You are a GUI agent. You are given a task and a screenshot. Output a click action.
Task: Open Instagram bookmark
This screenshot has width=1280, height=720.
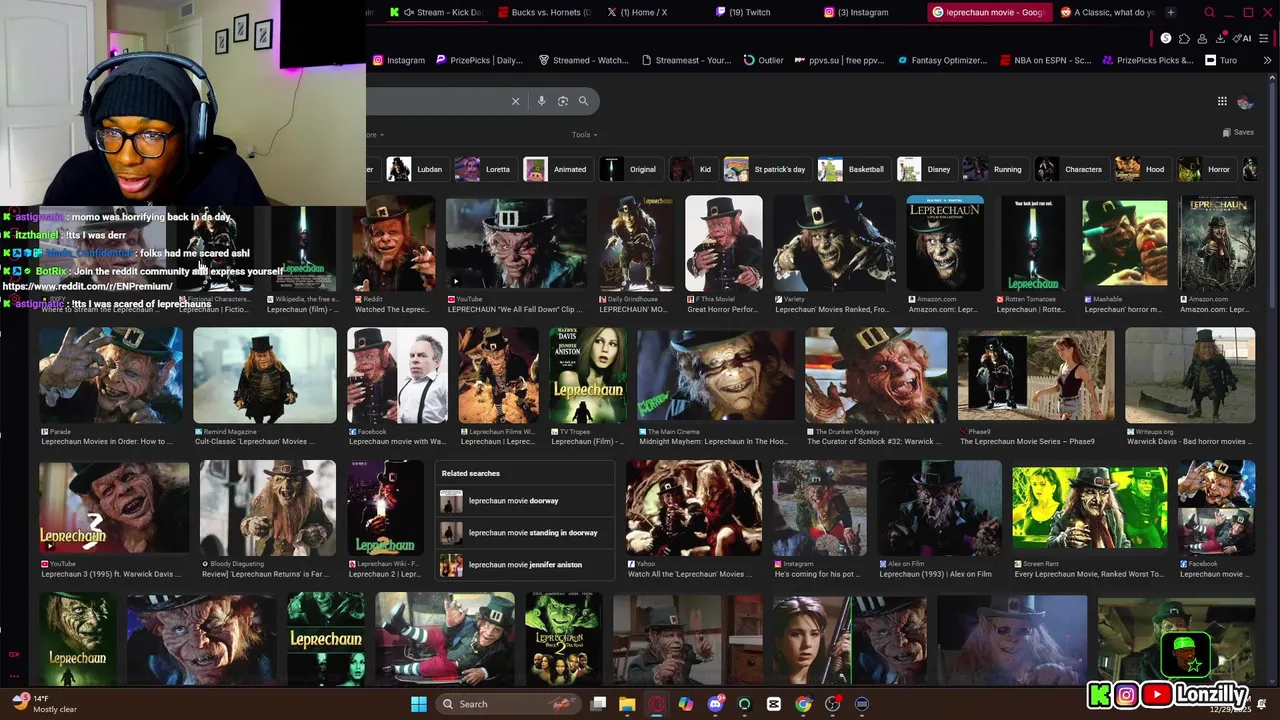[x=399, y=60]
